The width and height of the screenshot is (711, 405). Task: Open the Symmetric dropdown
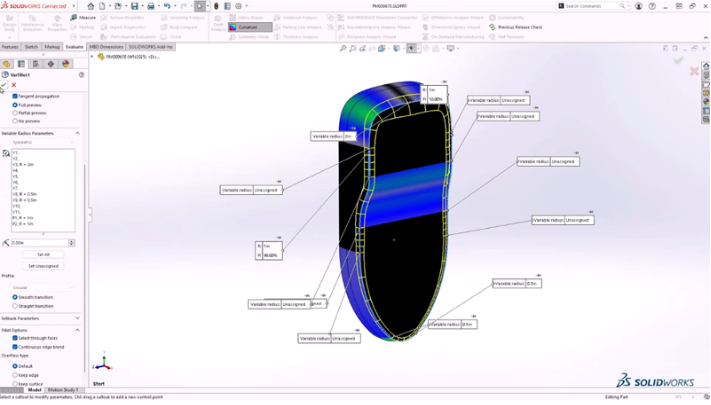(x=43, y=142)
